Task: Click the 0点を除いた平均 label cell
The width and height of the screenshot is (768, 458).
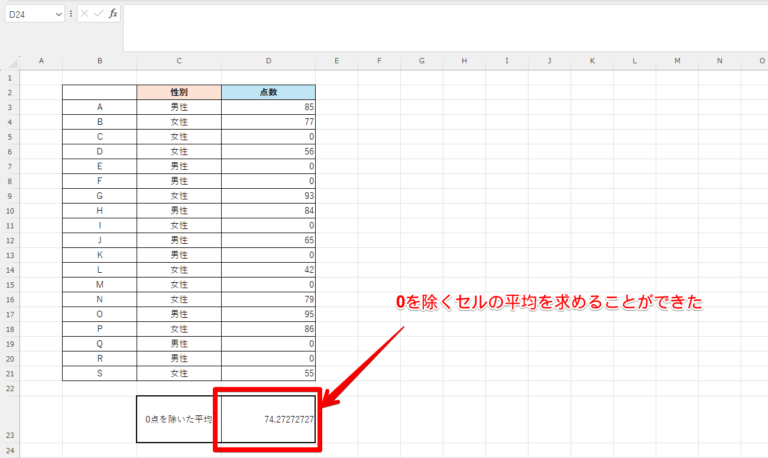Action: [178, 418]
